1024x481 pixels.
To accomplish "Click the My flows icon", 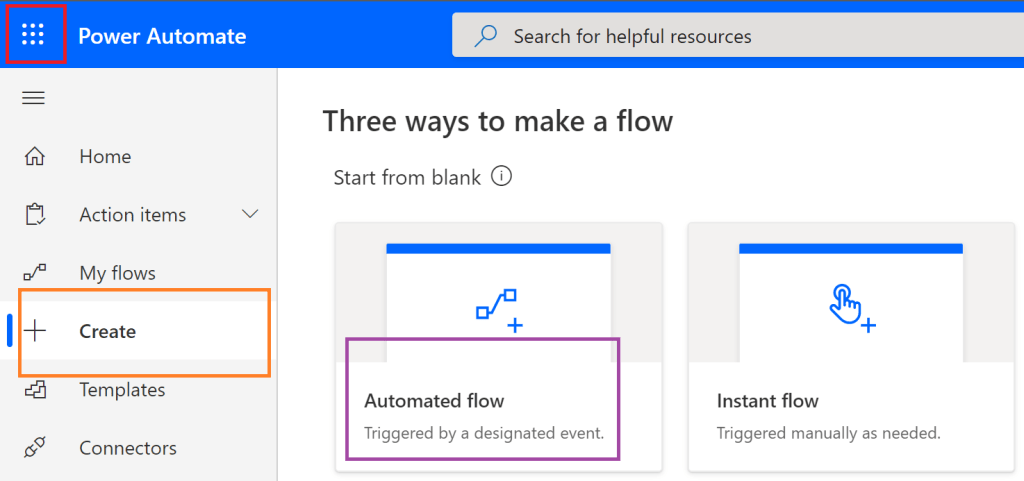I will 35,273.
